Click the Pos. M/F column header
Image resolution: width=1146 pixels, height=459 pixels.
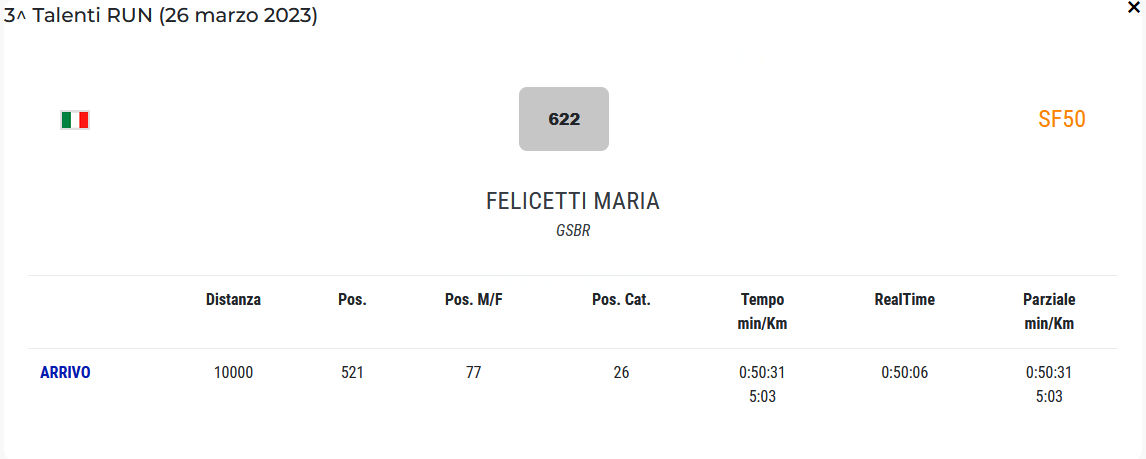[x=473, y=299]
